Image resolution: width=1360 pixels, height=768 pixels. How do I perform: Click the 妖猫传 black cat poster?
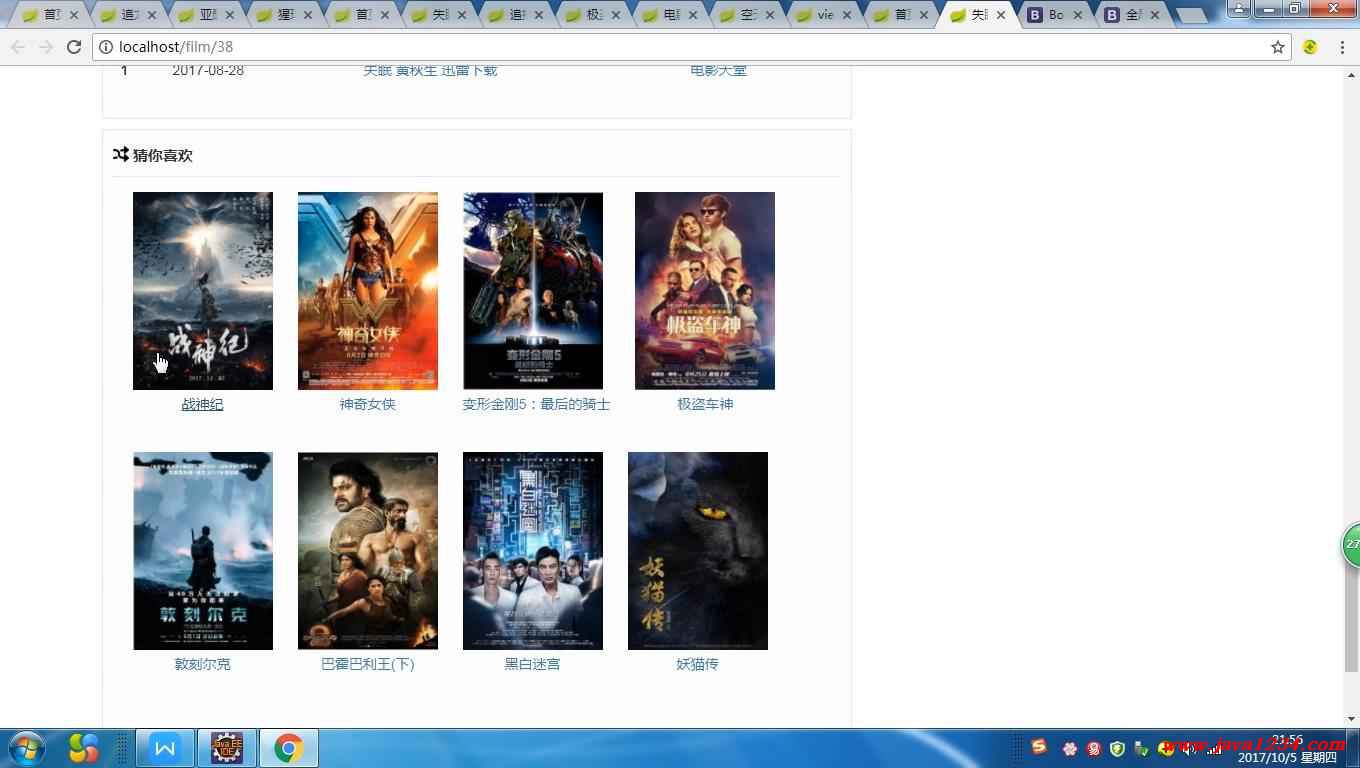[698, 551]
